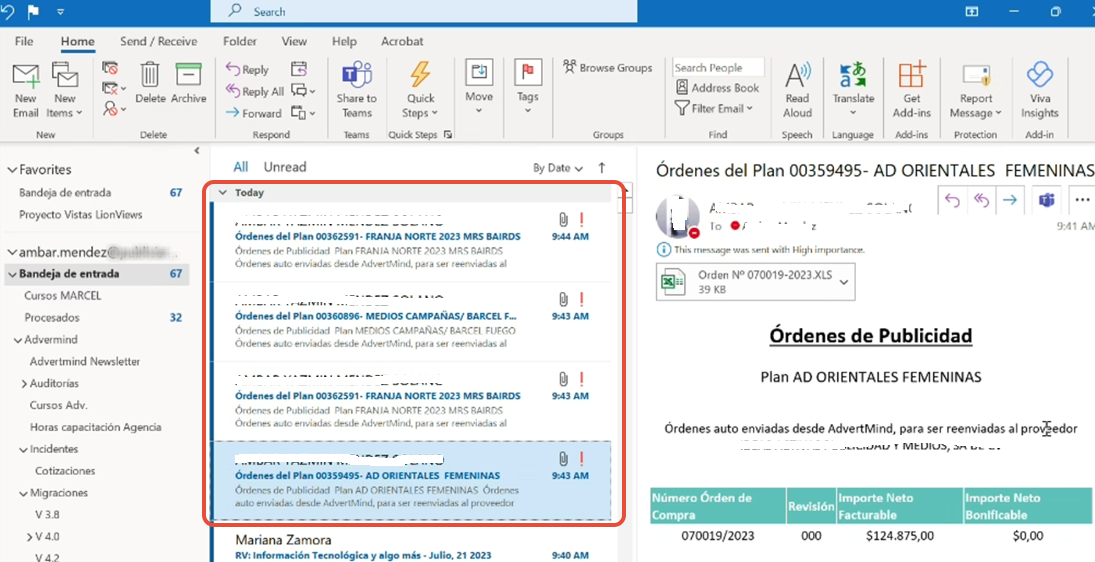1095x562 pixels.
Task: Select the Cotizaciones folder
Action: coord(65,471)
